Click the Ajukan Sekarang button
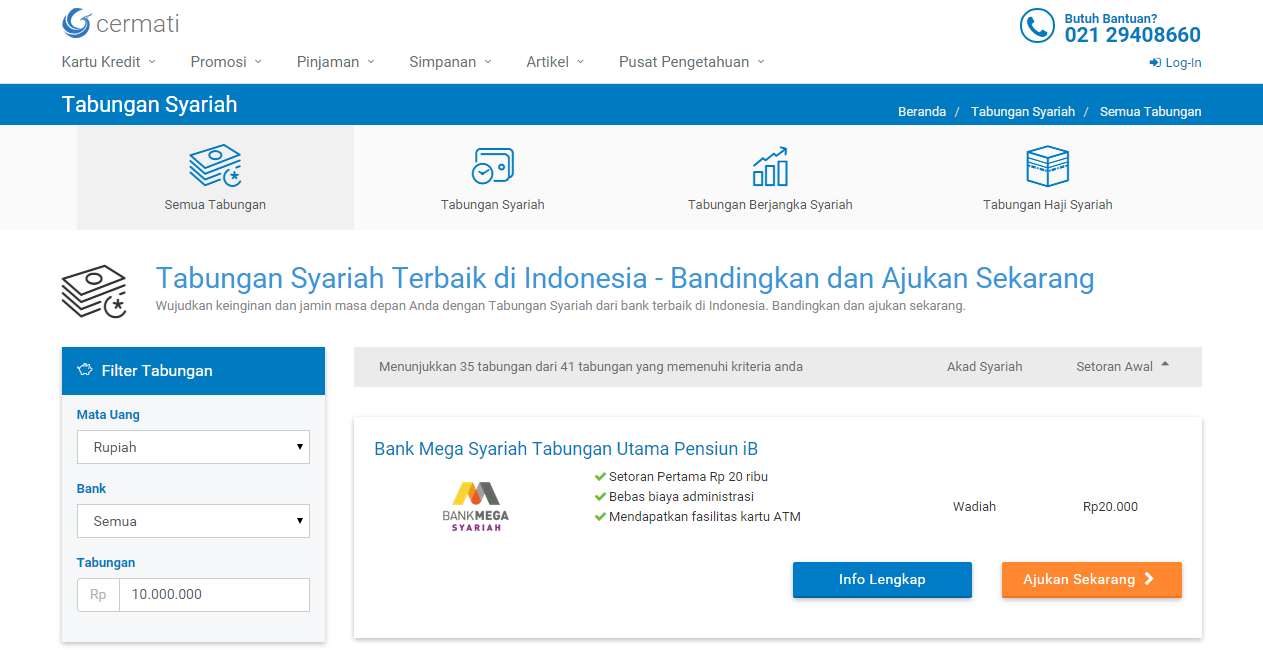Screen dimensions: 1263x650 coord(1092,580)
